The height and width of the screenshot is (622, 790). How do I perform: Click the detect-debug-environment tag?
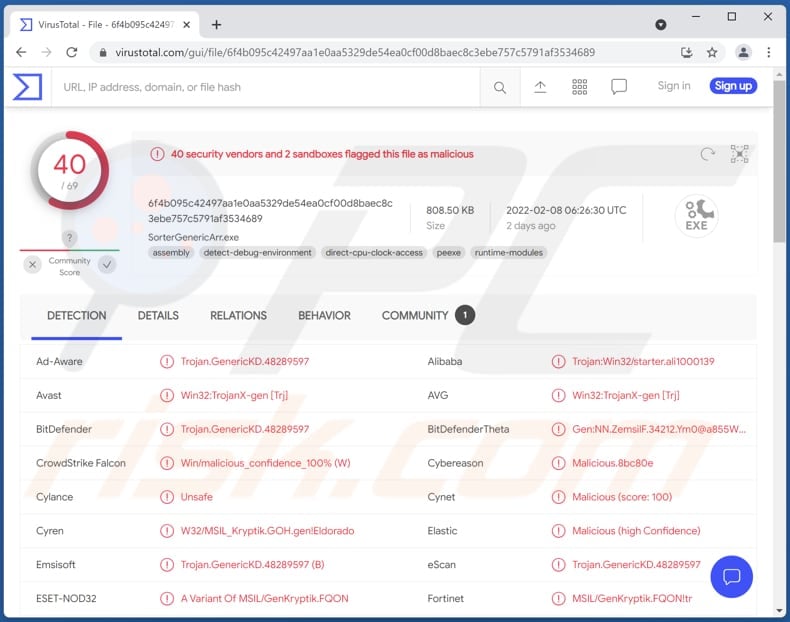coord(257,253)
